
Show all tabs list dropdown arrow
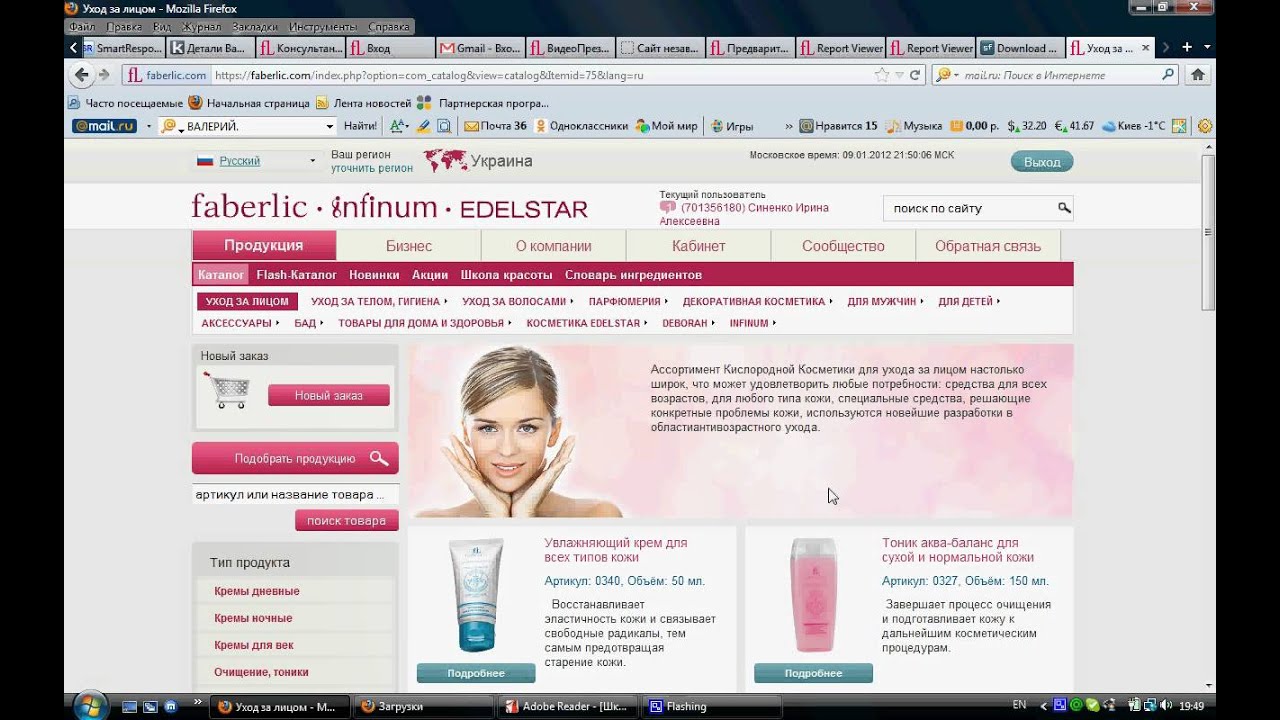(1207, 47)
